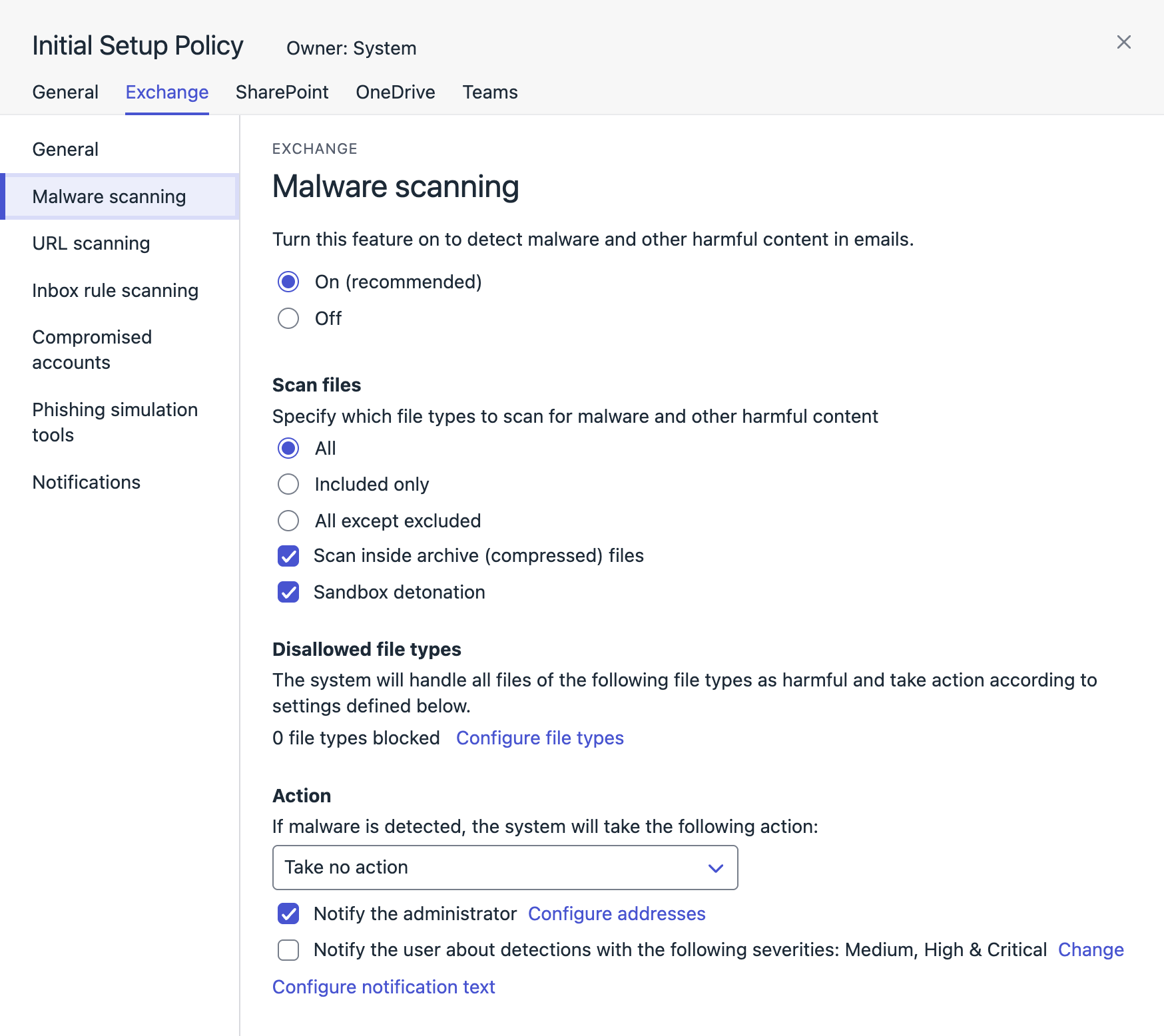Select All file types radio button
Viewport: 1164px width, 1036px height.
(288, 448)
